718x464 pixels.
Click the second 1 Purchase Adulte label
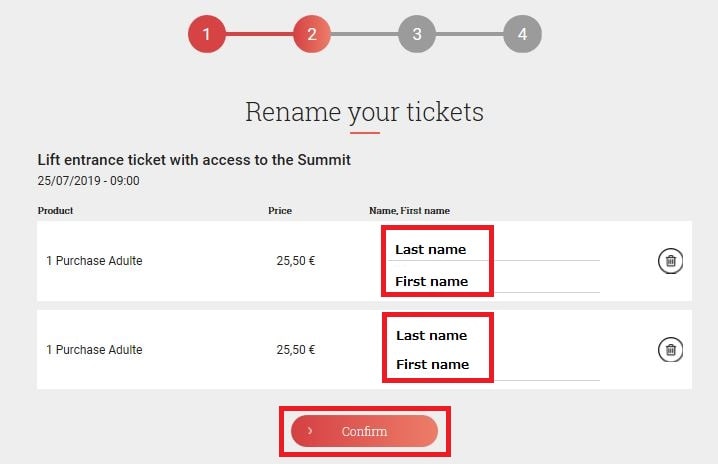[94, 349]
